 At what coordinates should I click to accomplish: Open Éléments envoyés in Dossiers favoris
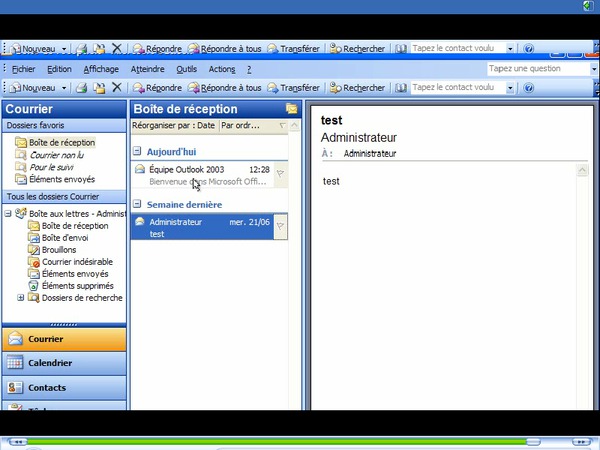[x=55, y=179]
